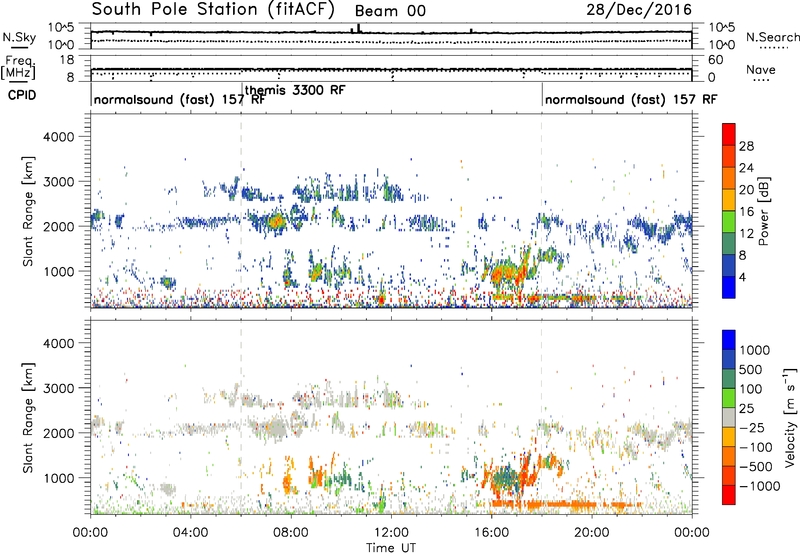Click the date "28/Dec/2016"
Image resolution: width=800 pixels, height=554 pixels.
pos(639,9)
